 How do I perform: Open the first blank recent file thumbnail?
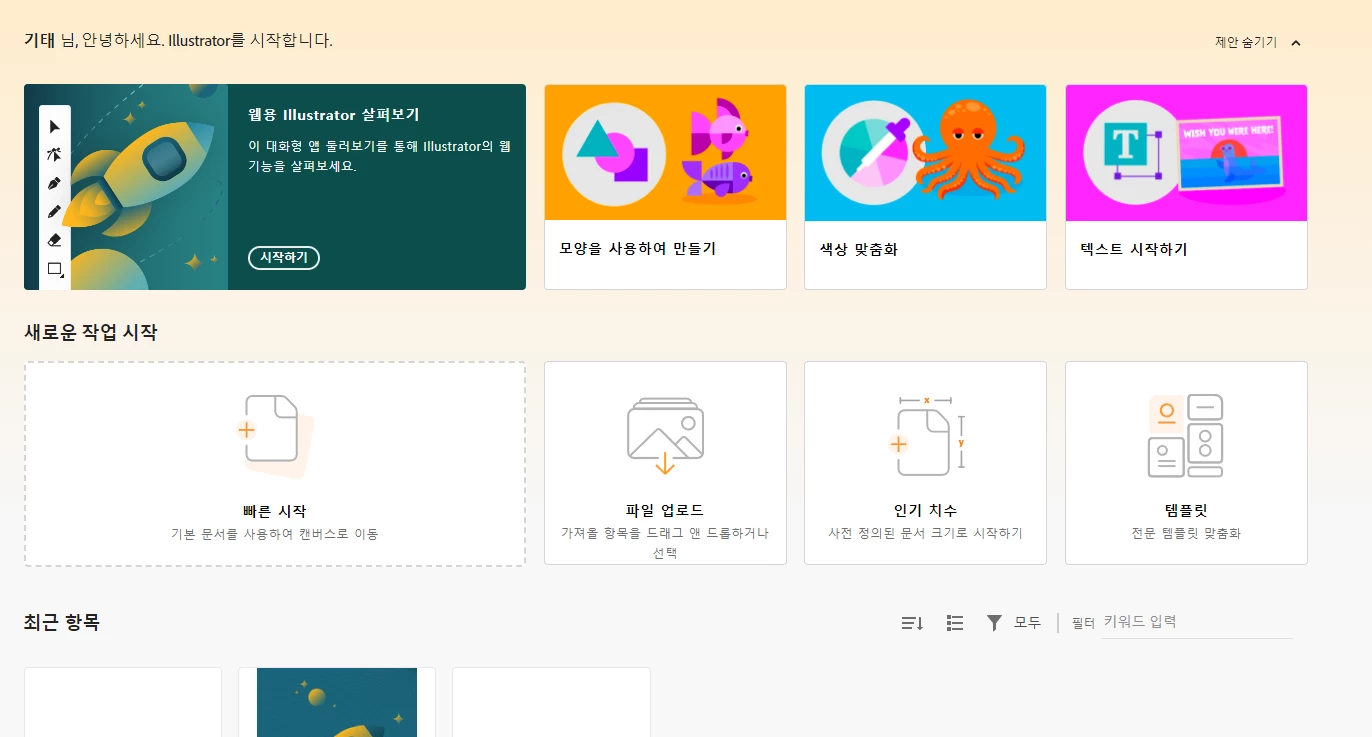coord(123,702)
